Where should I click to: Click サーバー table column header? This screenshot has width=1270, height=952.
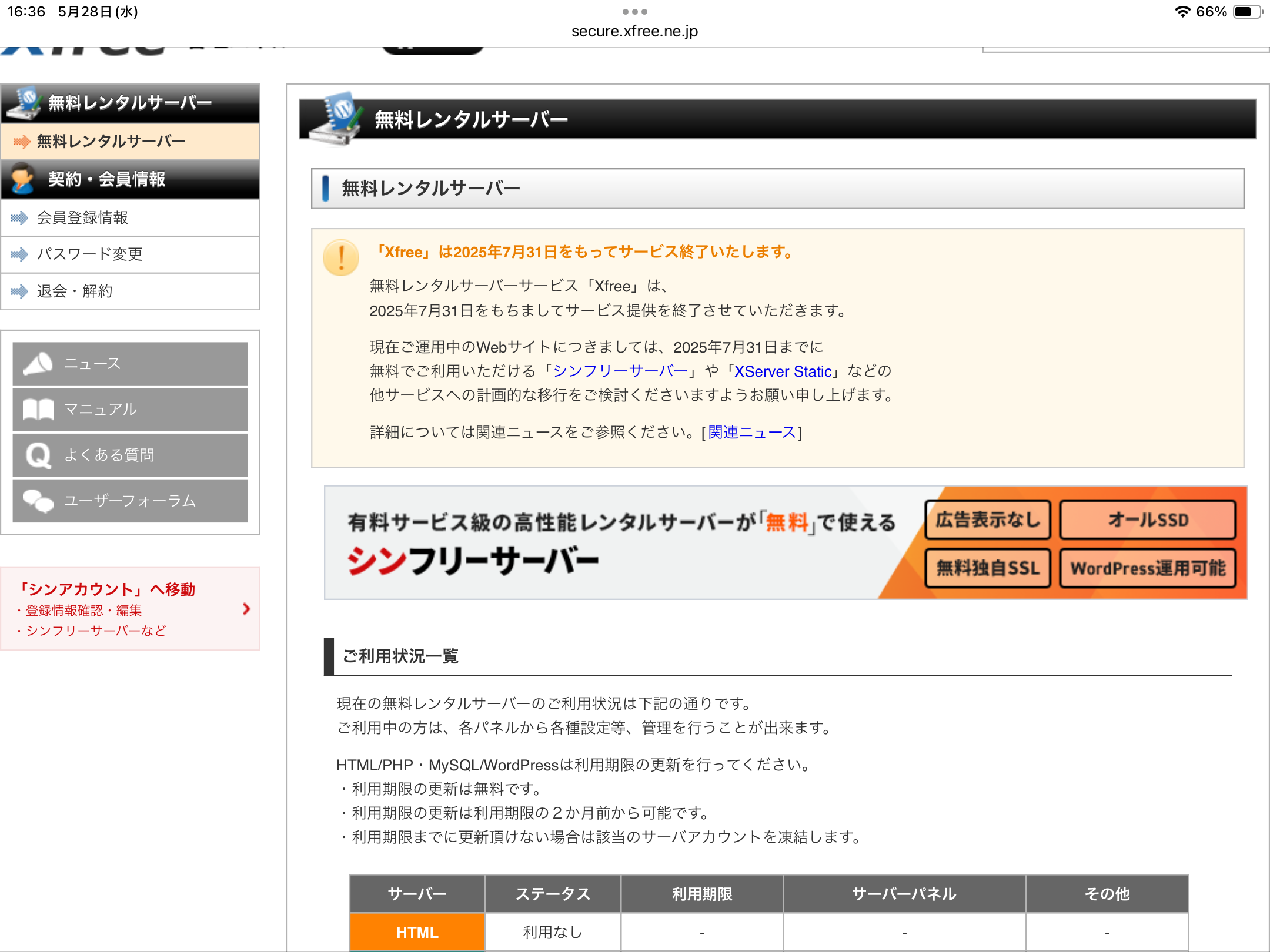[417, 894]
